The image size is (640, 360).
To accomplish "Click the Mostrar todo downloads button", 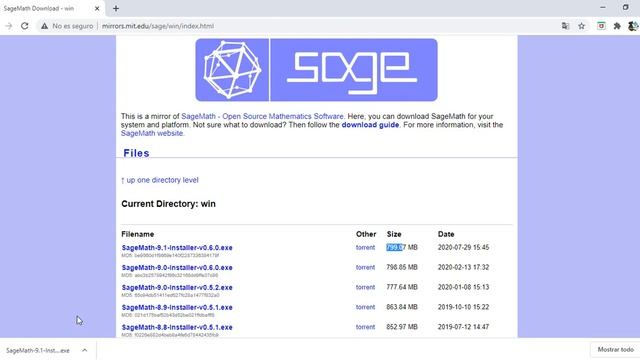I will click(616, 350).
